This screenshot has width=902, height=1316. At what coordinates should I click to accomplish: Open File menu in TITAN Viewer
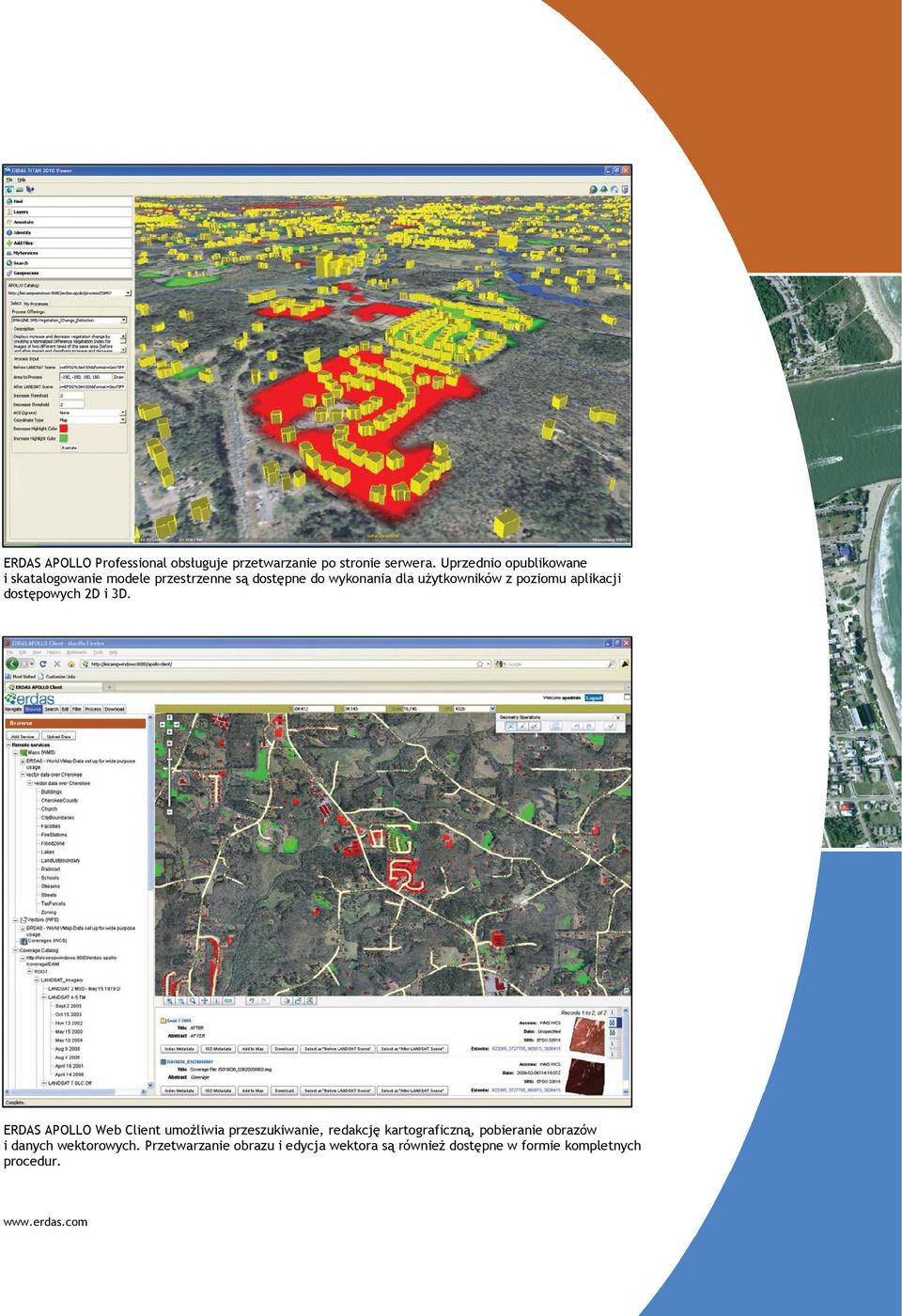[x=9, y=180]
